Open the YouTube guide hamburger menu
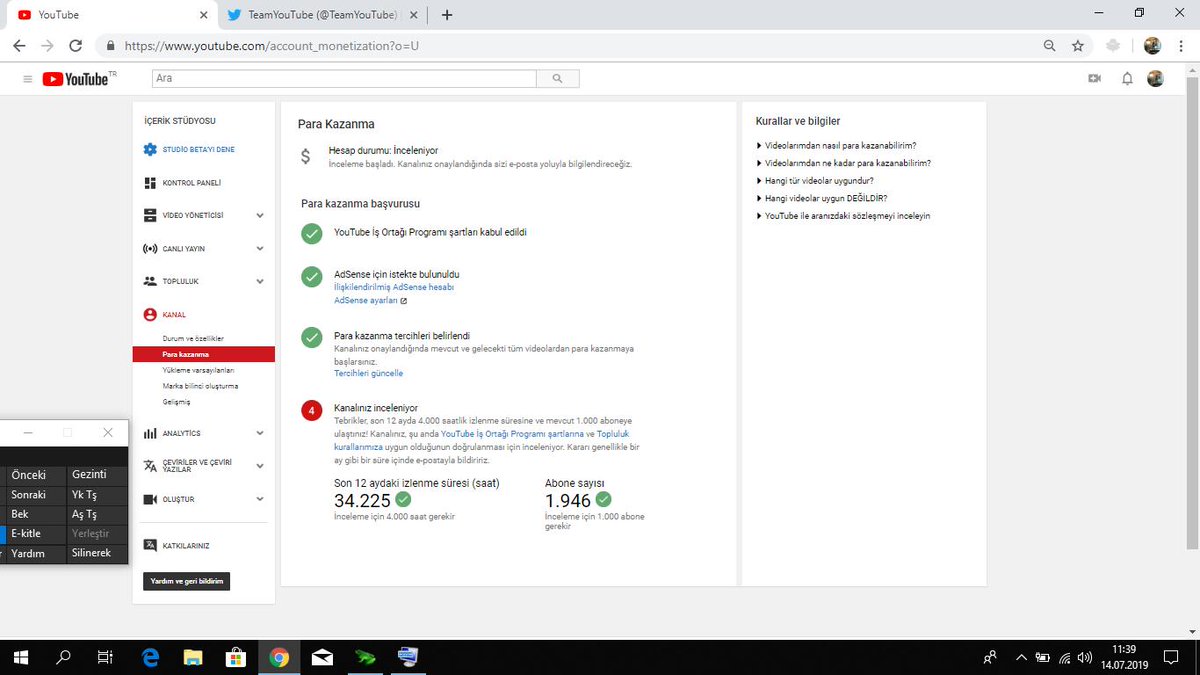 pyautogui.click(x=27, y=78)
